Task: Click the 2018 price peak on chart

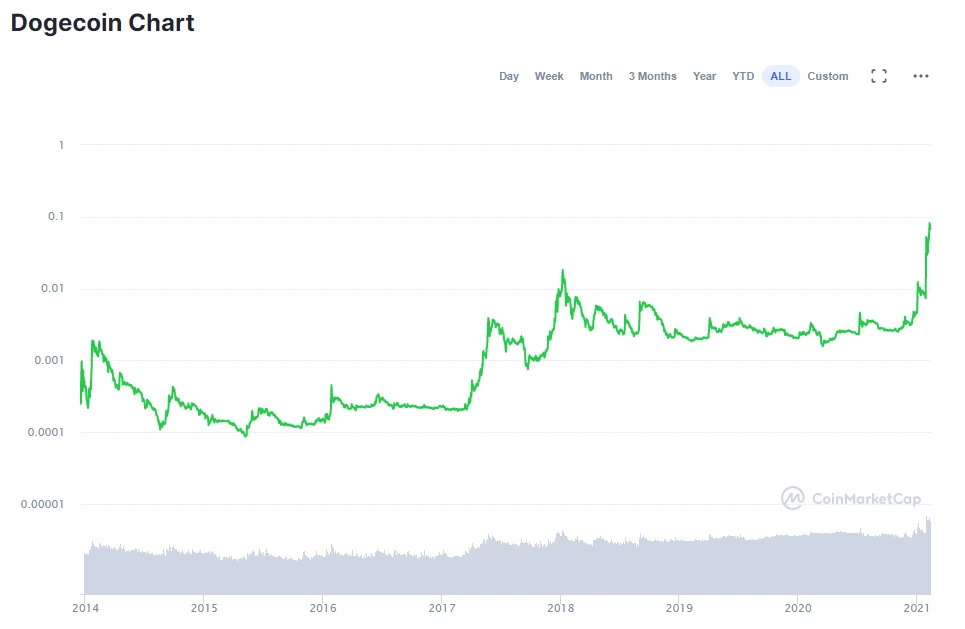Action: pos(563,271)
